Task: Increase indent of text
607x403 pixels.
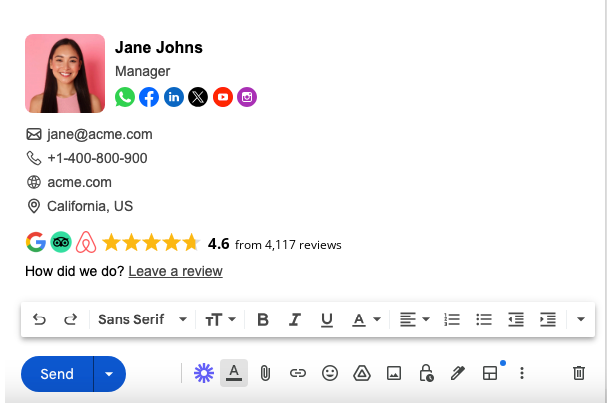Action: coord(548,319)
